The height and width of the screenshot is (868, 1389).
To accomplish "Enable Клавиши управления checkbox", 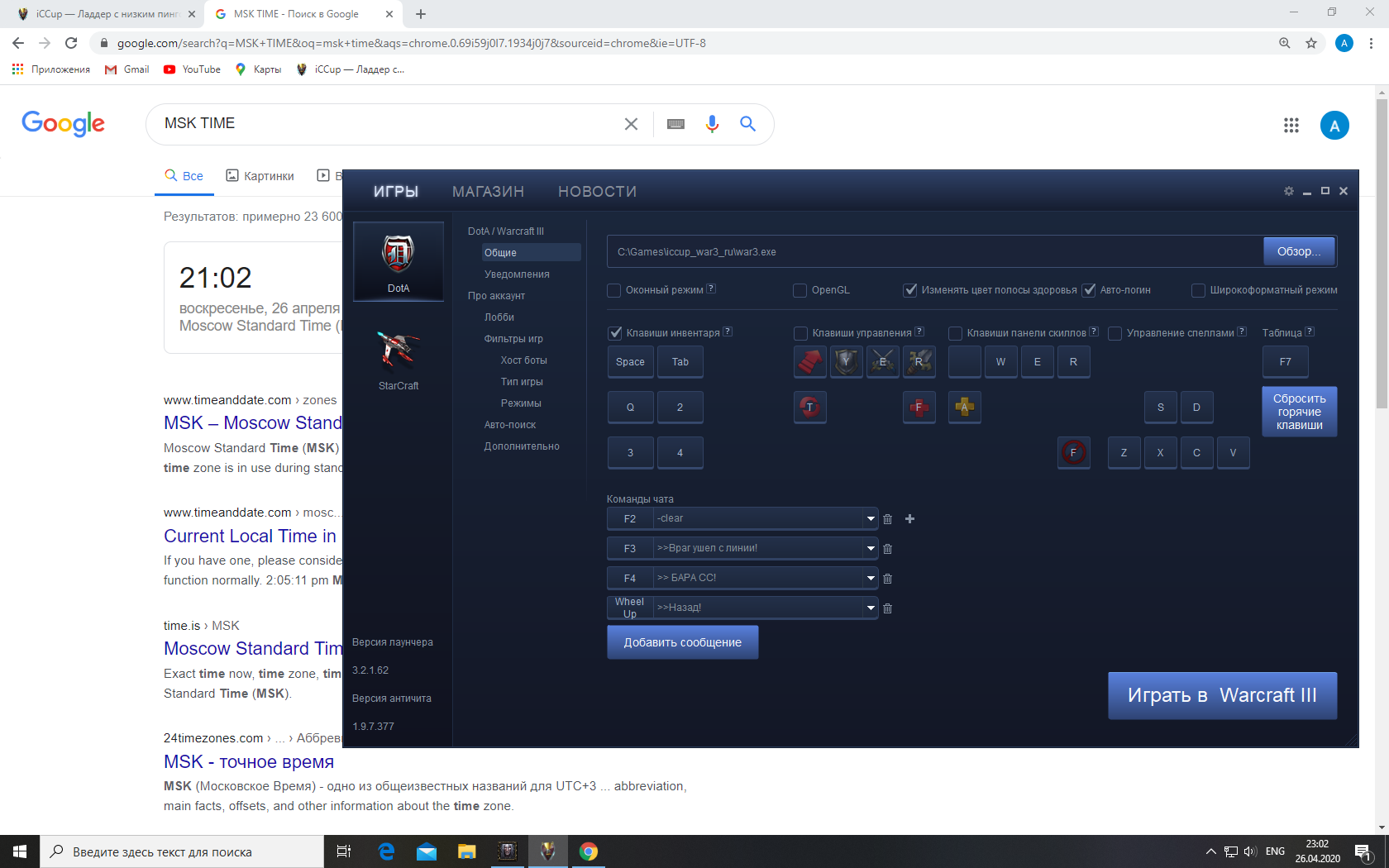I will click(x=800, y=333).
